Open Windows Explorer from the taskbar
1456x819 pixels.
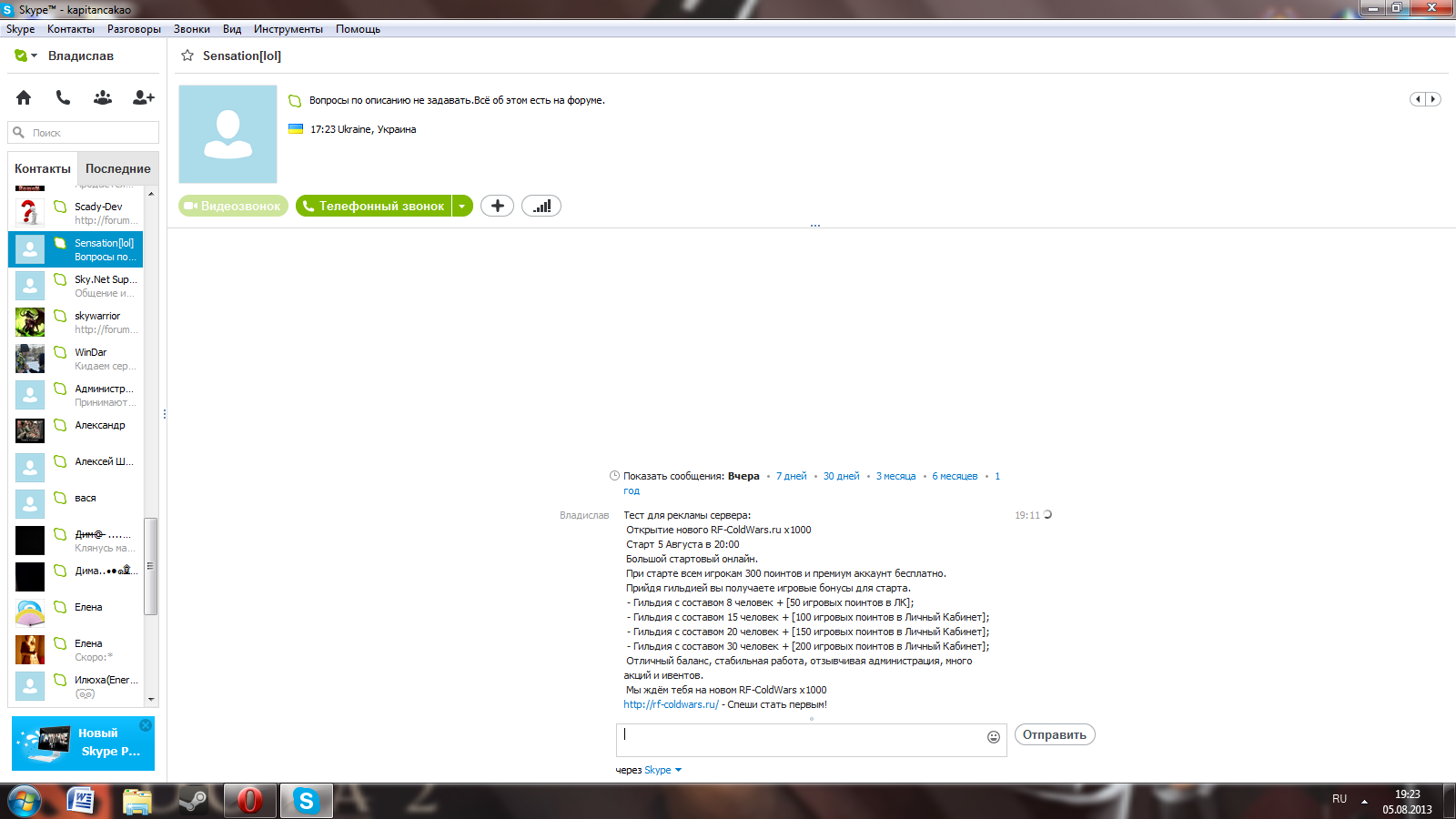point(137,801)
